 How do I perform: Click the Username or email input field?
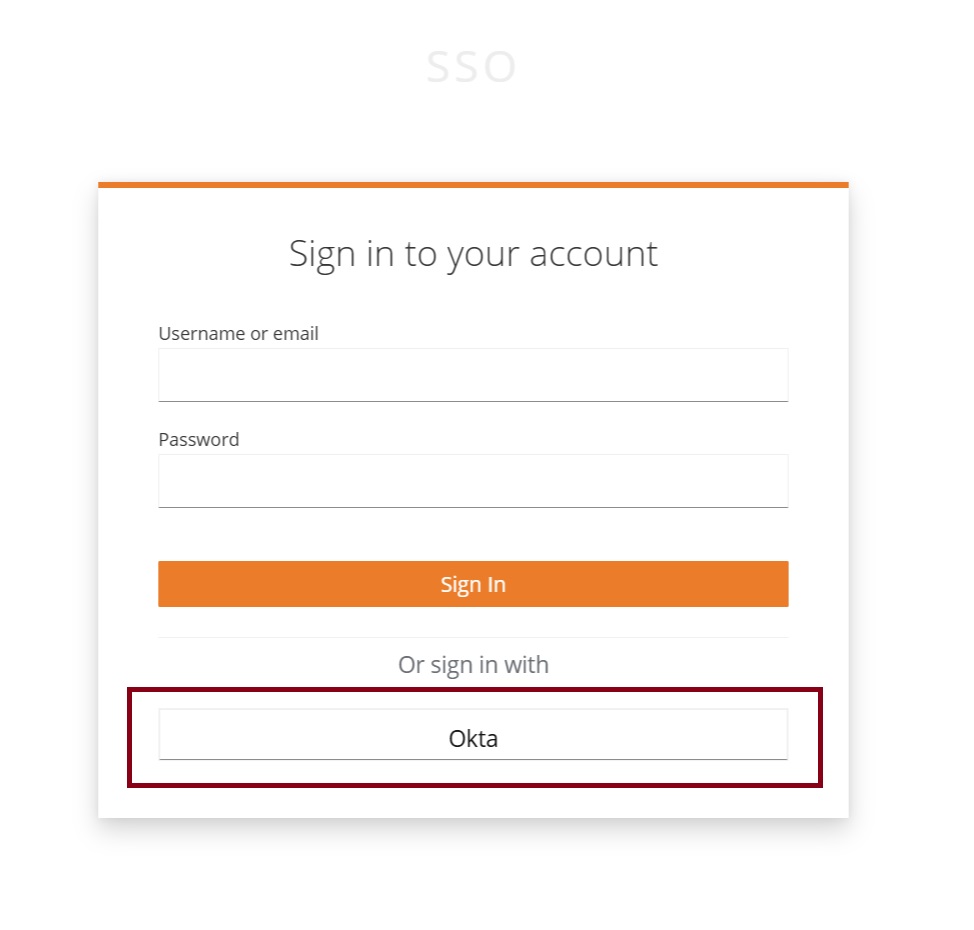[472, 375]
